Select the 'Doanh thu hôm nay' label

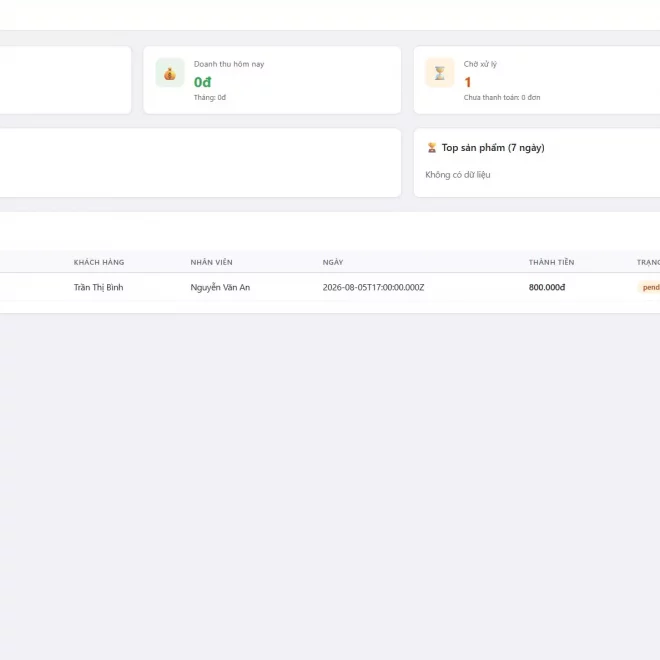(x=229, y=64)
